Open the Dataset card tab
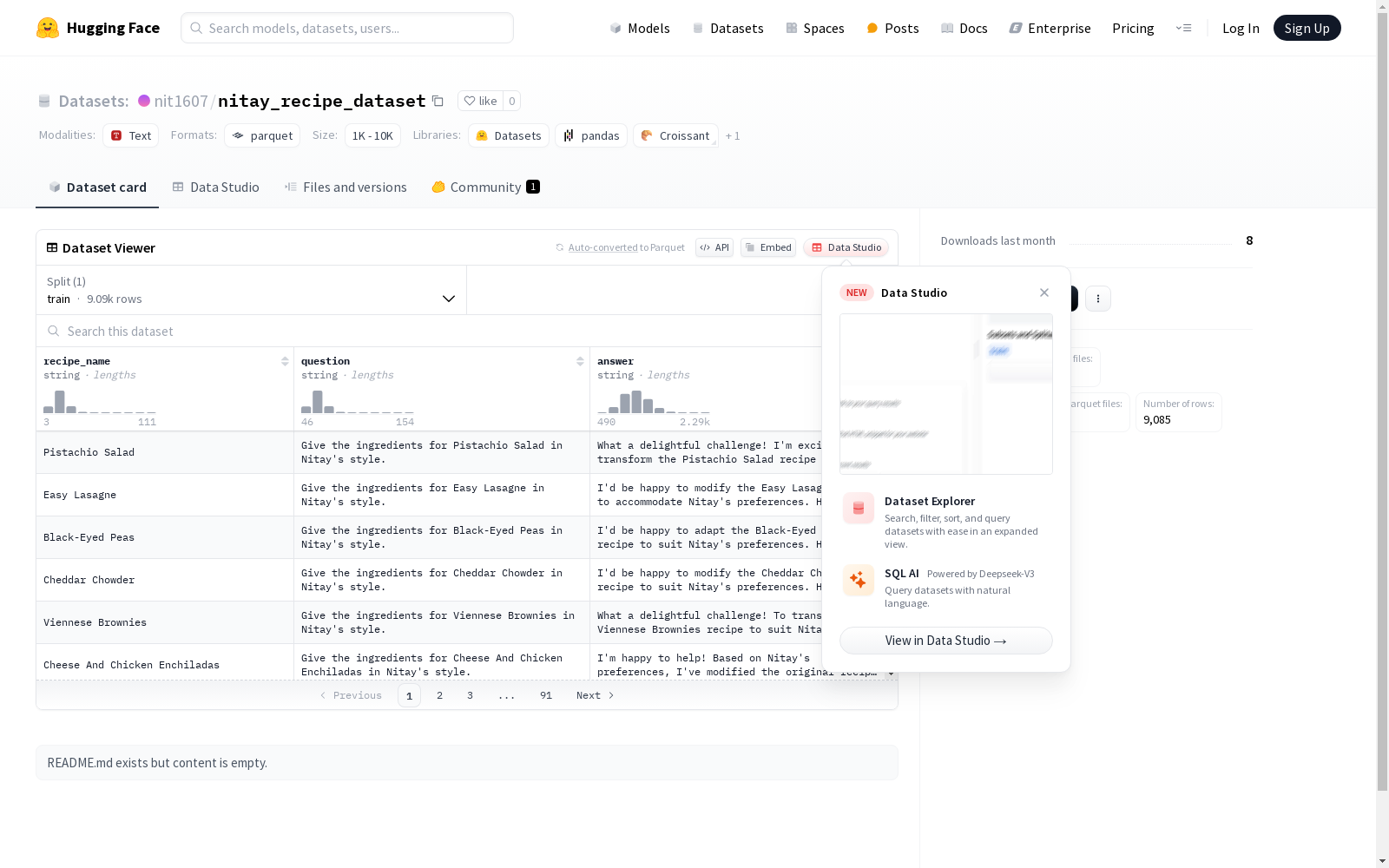1389x868 pixels. (97, 187)
